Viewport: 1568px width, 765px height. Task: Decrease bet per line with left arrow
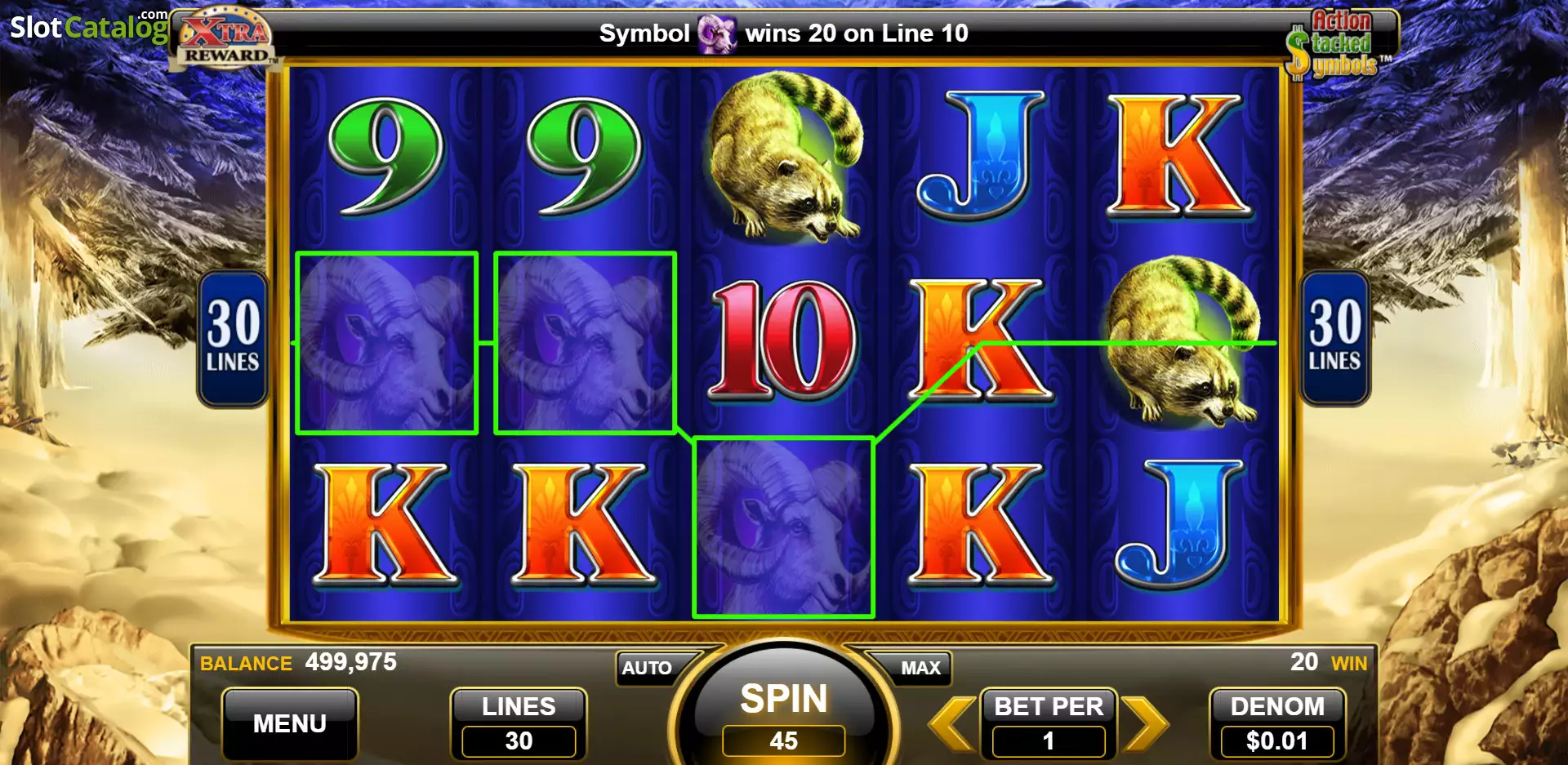tap(953, 723)
